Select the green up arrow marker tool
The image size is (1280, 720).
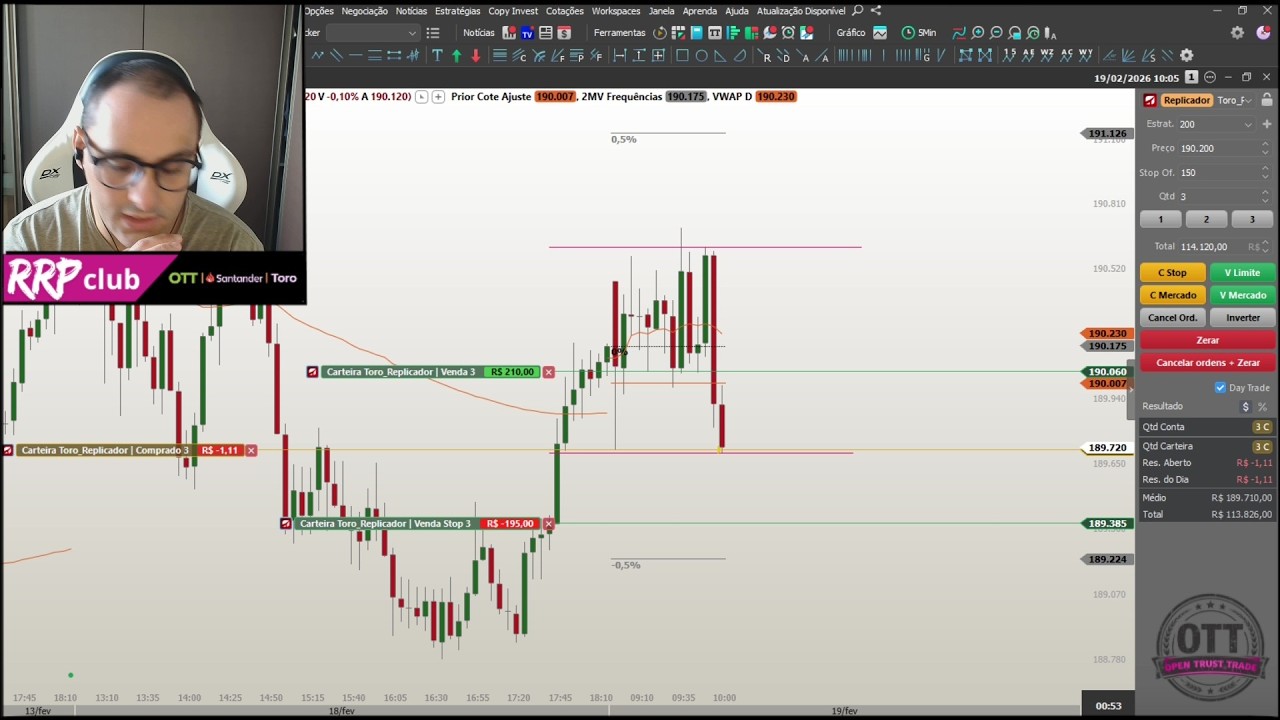click(456, 56)
